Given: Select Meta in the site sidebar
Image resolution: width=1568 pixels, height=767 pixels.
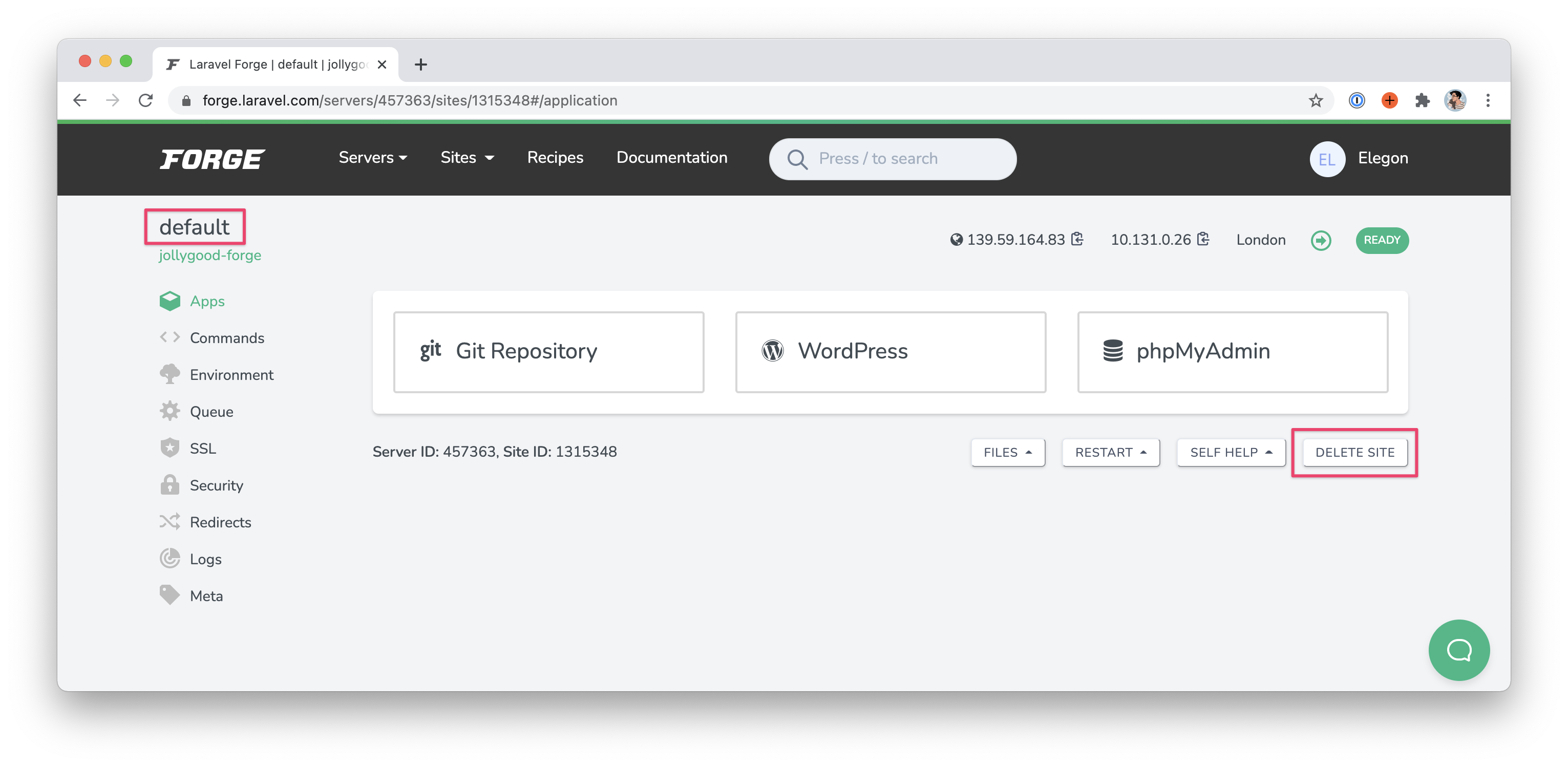Looking at the screenshot, I should (206, 596).
